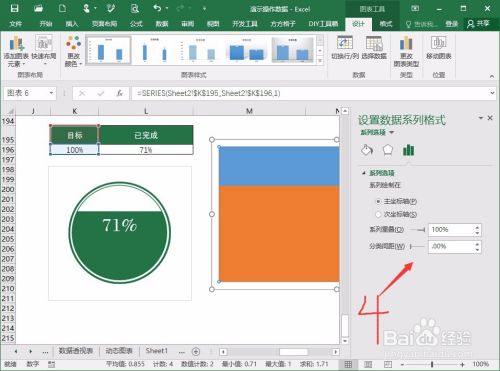This screenshot has height=371, width=500.
Task: Click the Add Chart Element button
Action: click(x=16, y=51)
